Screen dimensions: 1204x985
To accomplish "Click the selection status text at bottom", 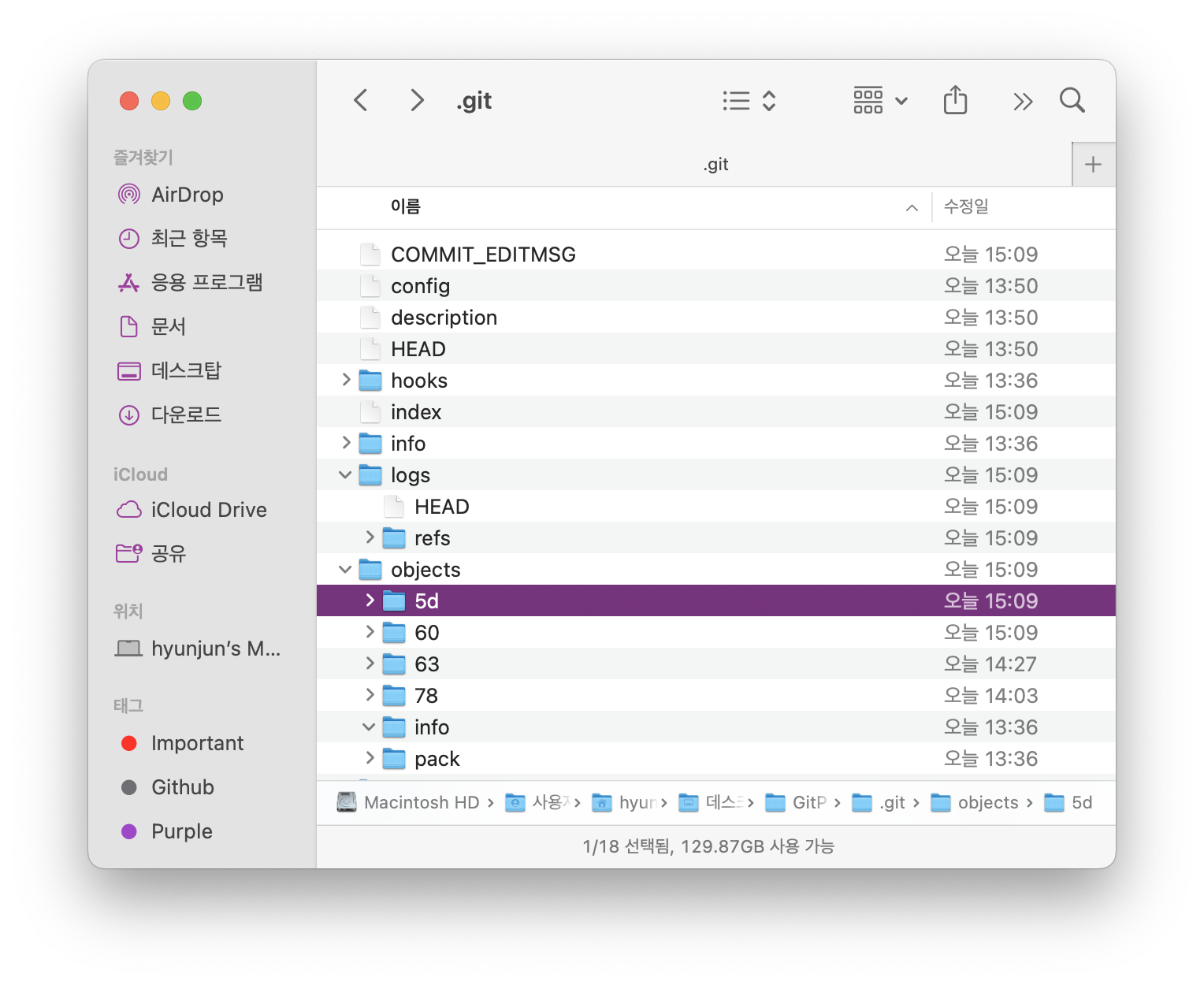I will point(708,846).
